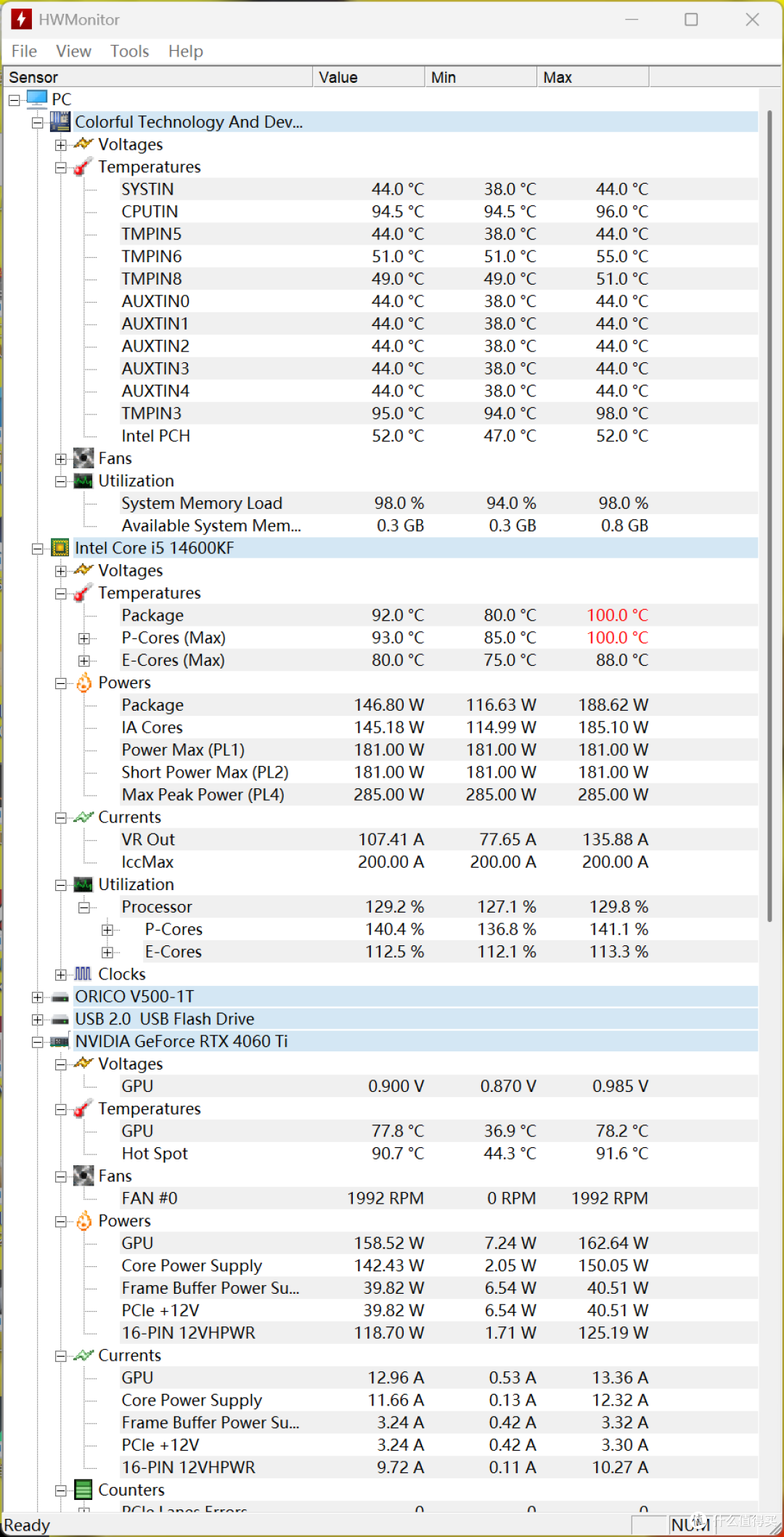Expand the USB 2.0 USB Flash Drive node

[x=37, y=1020]
